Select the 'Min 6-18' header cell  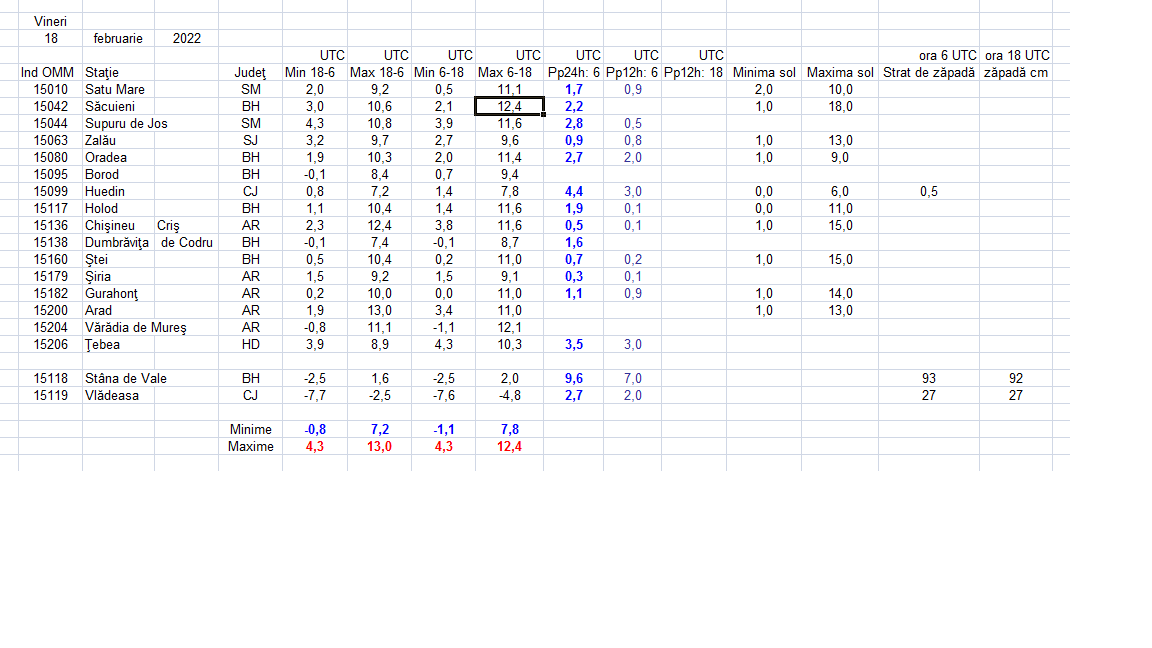click(x=439, y=72)
